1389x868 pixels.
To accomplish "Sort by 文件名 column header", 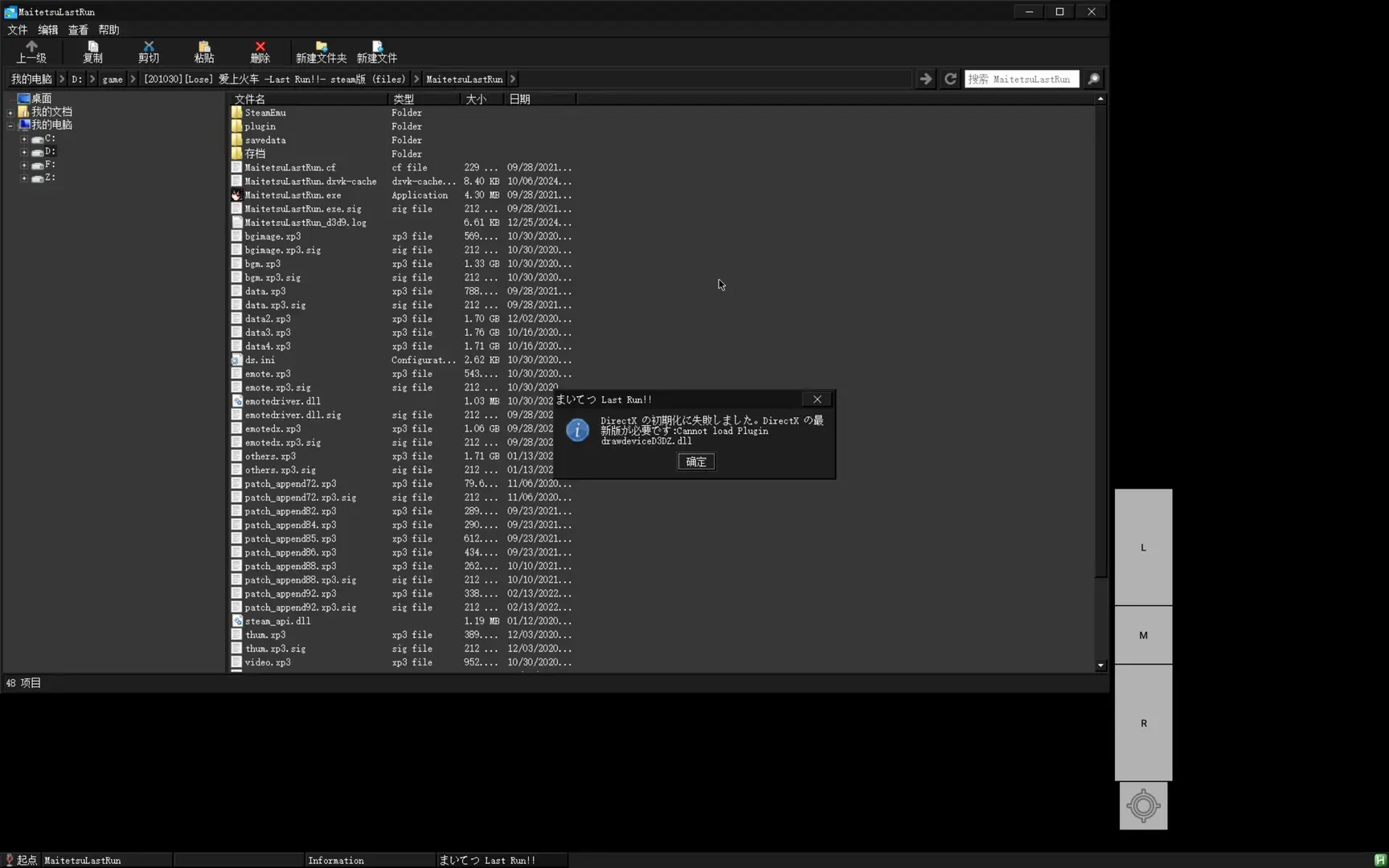I will [309, 99].
